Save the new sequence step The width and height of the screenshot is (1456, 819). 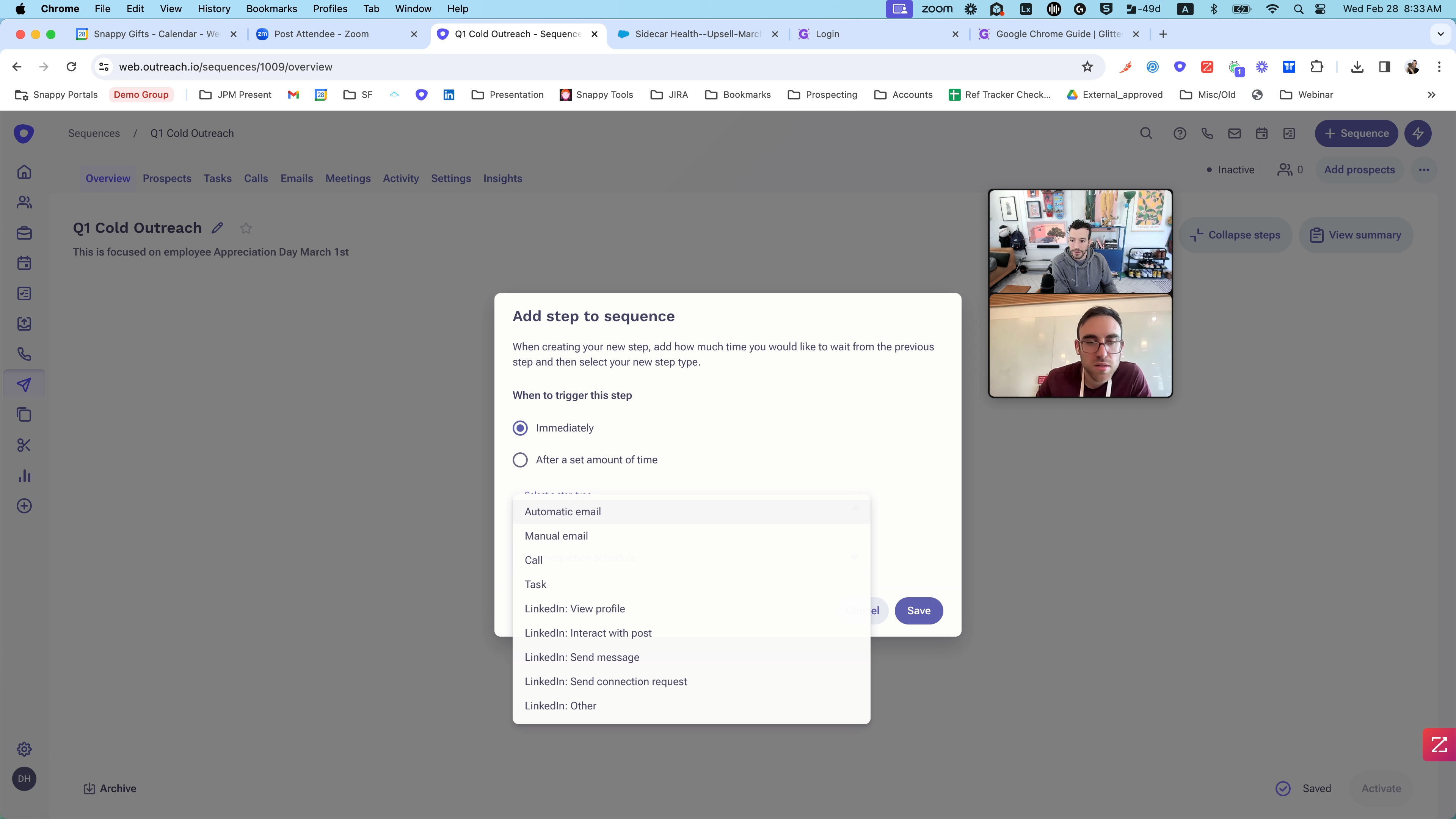click(x=918, y=610)
